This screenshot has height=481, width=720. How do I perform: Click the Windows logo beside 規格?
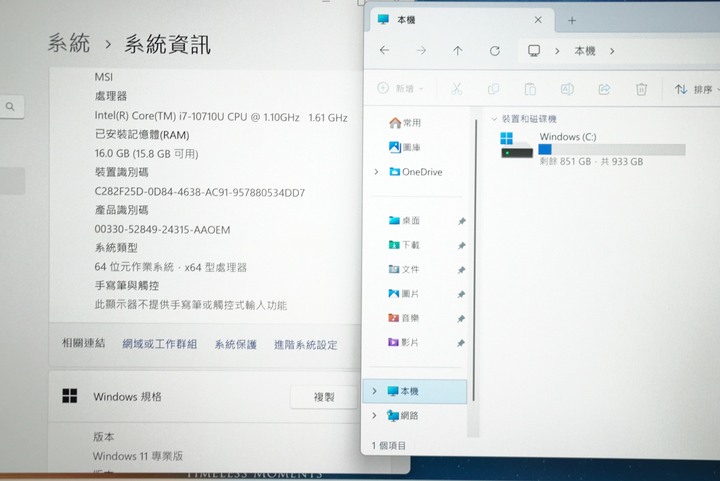point(70,396)
